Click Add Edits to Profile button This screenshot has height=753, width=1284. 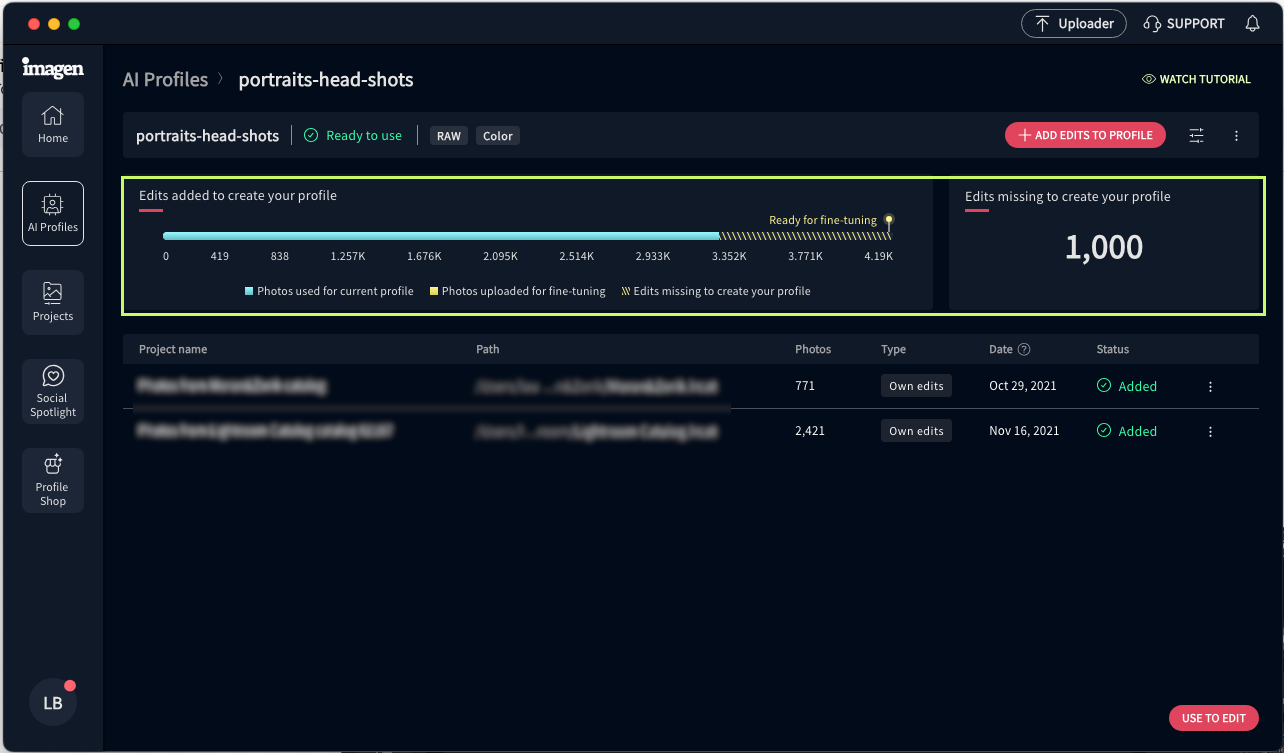pyautogui.click(x=1085, y=136)
